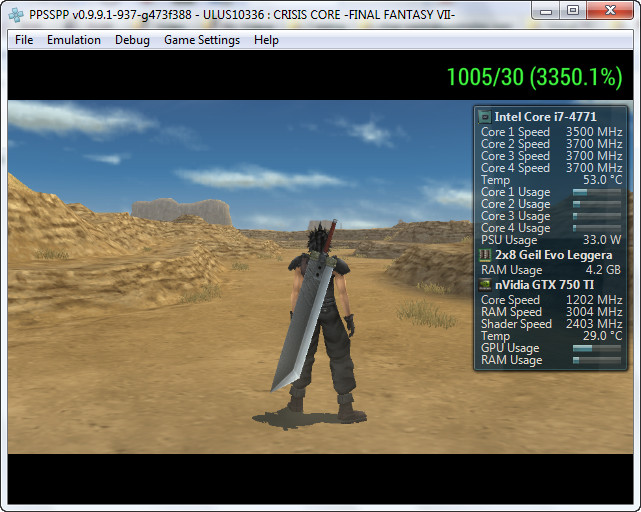Image resolution: width=641 pixels, height=512 pixels.
Task: Click the green FPS counter 1005/30 (3350.1%)
Action: point(534,77)
